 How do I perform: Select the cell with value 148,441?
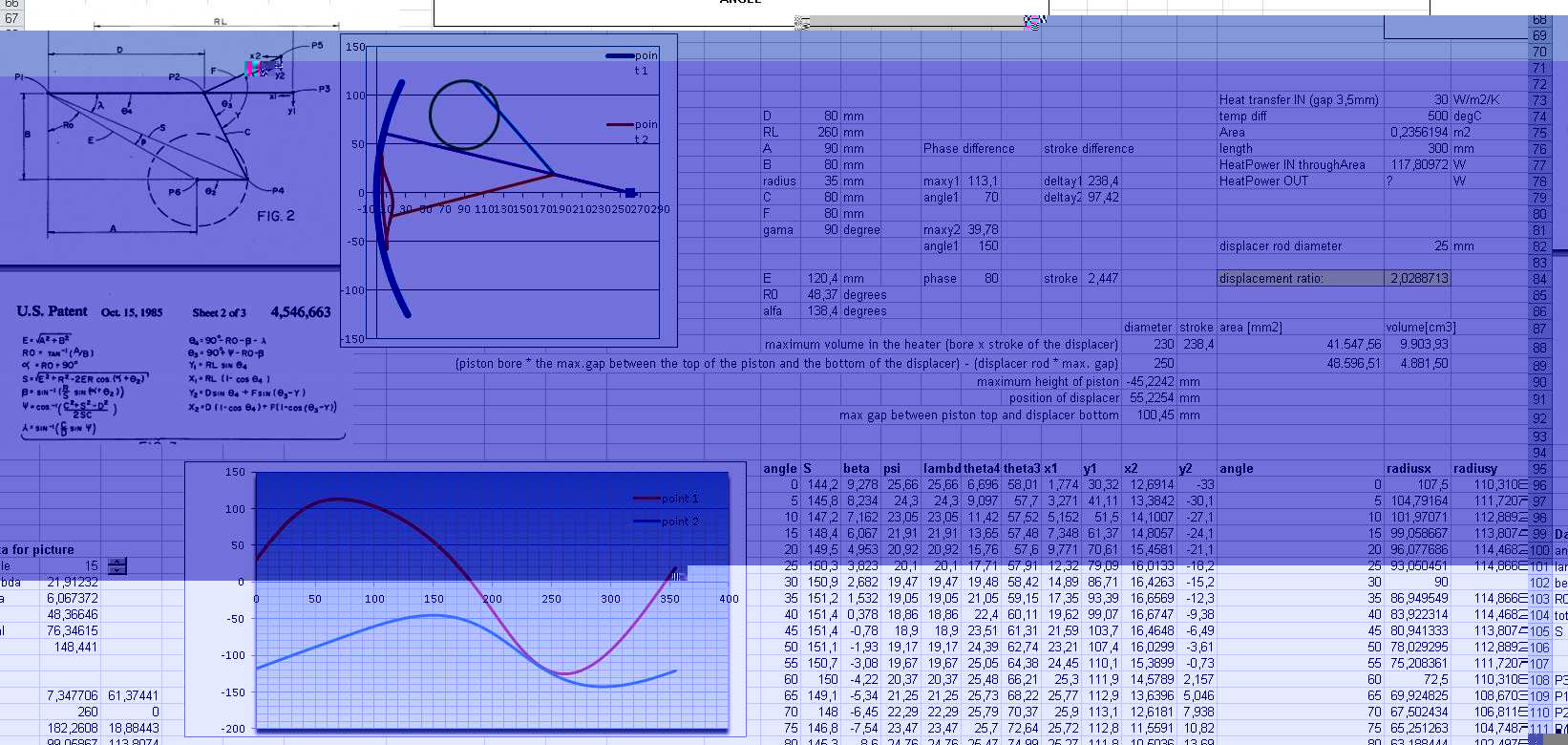click(70, 648)
